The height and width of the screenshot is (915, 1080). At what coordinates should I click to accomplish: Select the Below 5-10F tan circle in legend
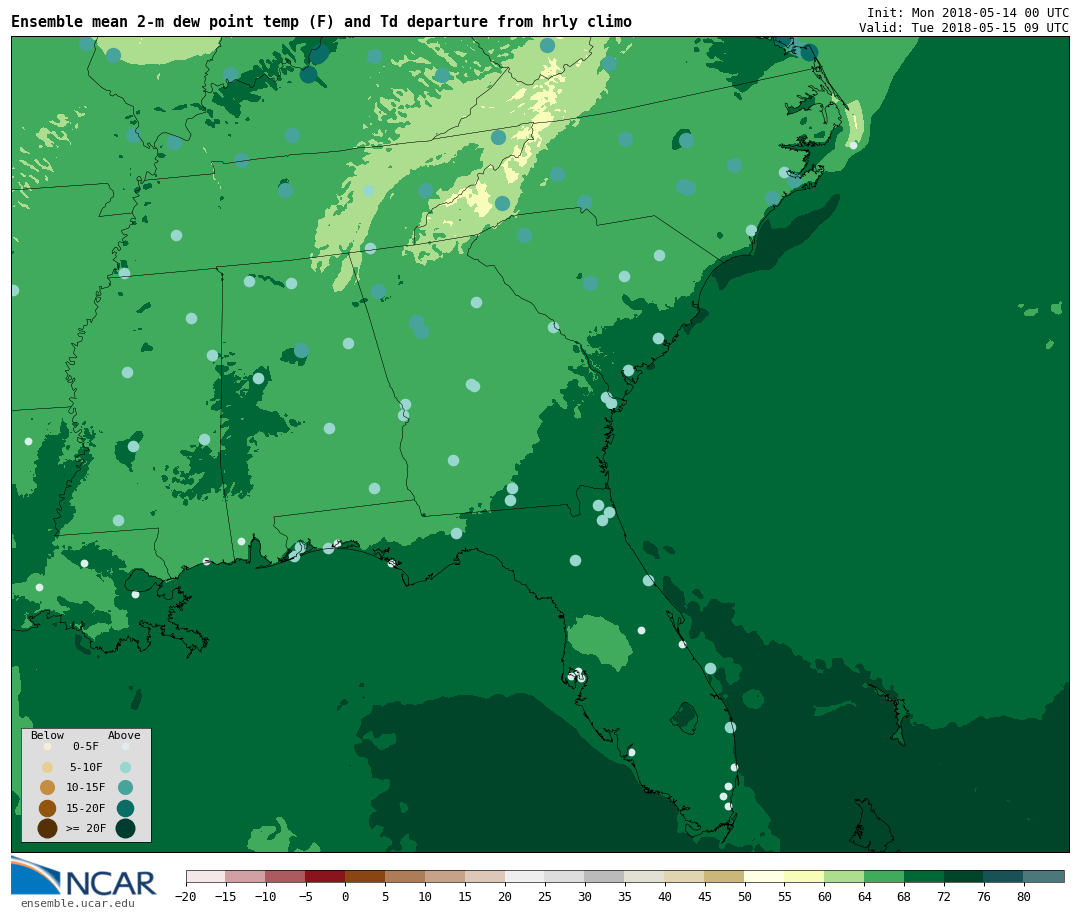pos(48,767)
